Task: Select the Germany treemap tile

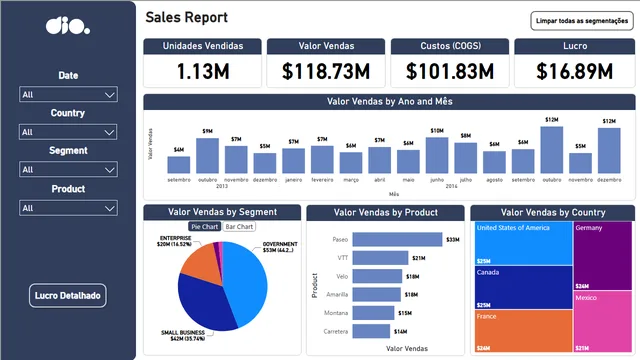Action: coord(603,256)
